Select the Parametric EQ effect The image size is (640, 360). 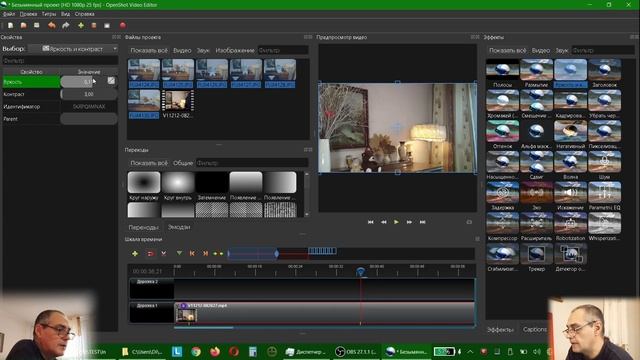(x=604, y=196)
